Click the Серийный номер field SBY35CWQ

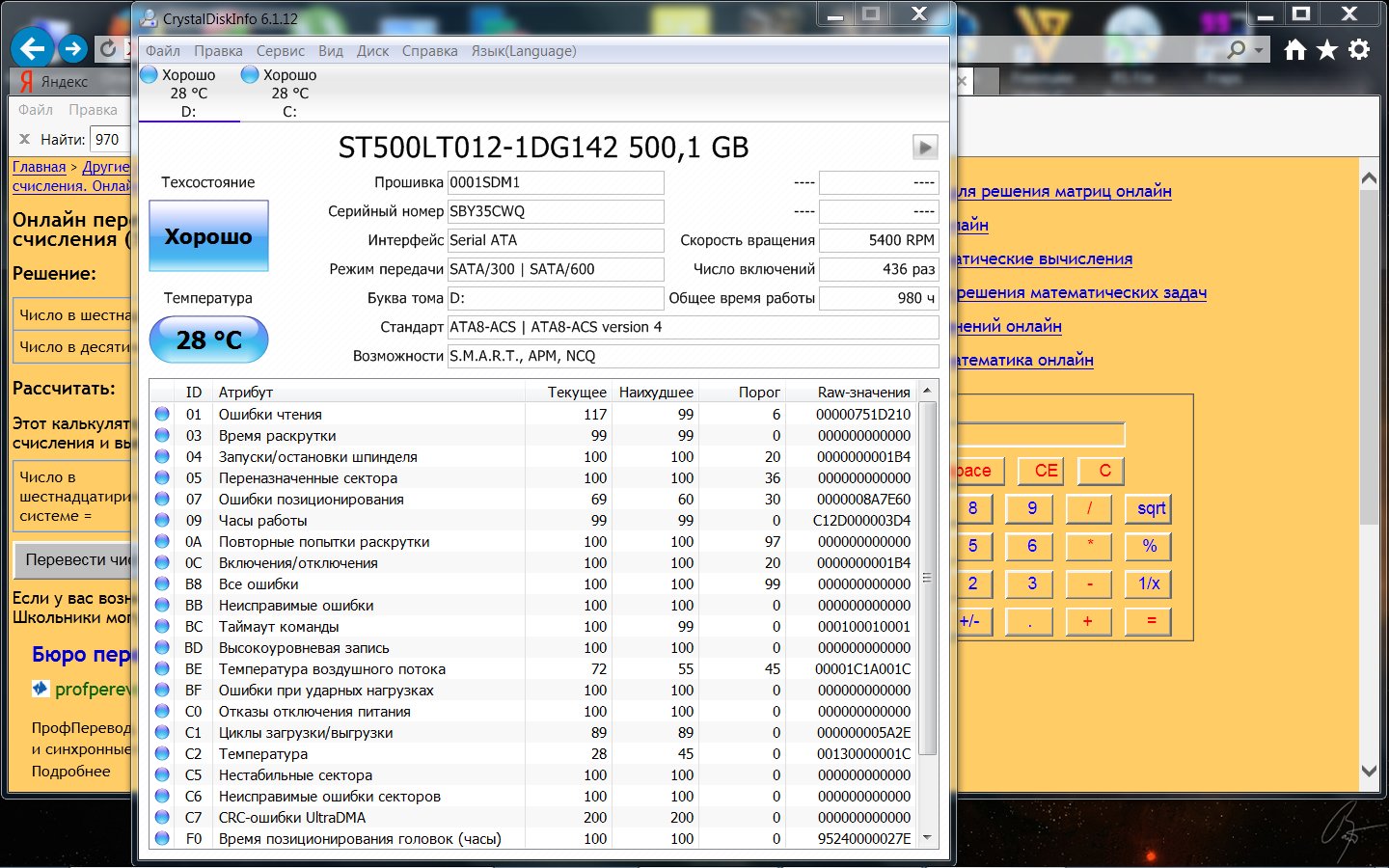[x=556, y=211]
